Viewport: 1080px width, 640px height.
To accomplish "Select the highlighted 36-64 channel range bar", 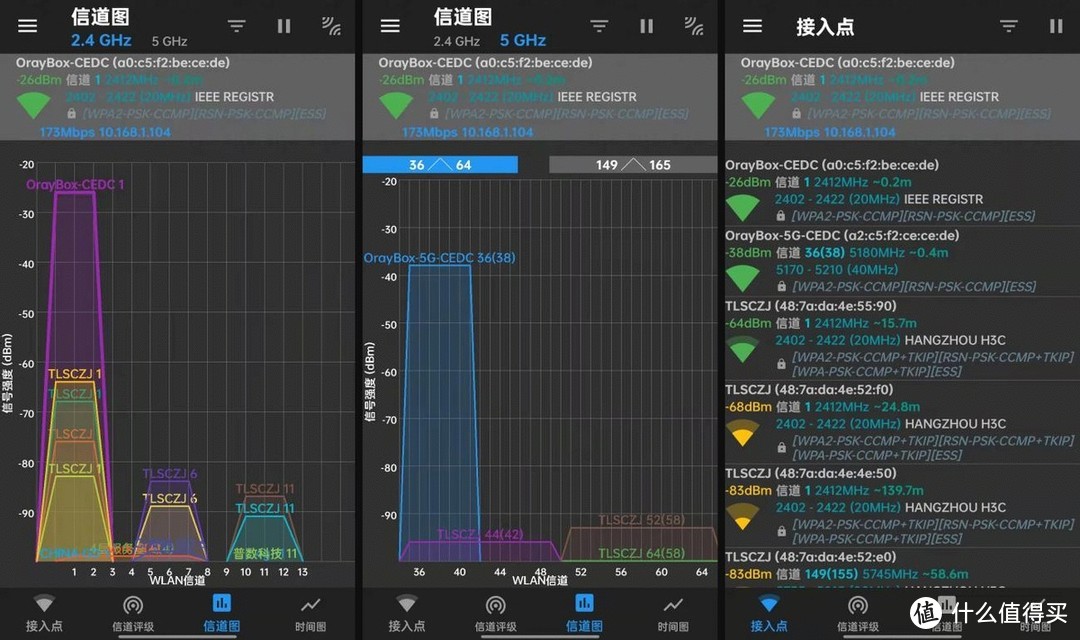I will tap(440, 164).
